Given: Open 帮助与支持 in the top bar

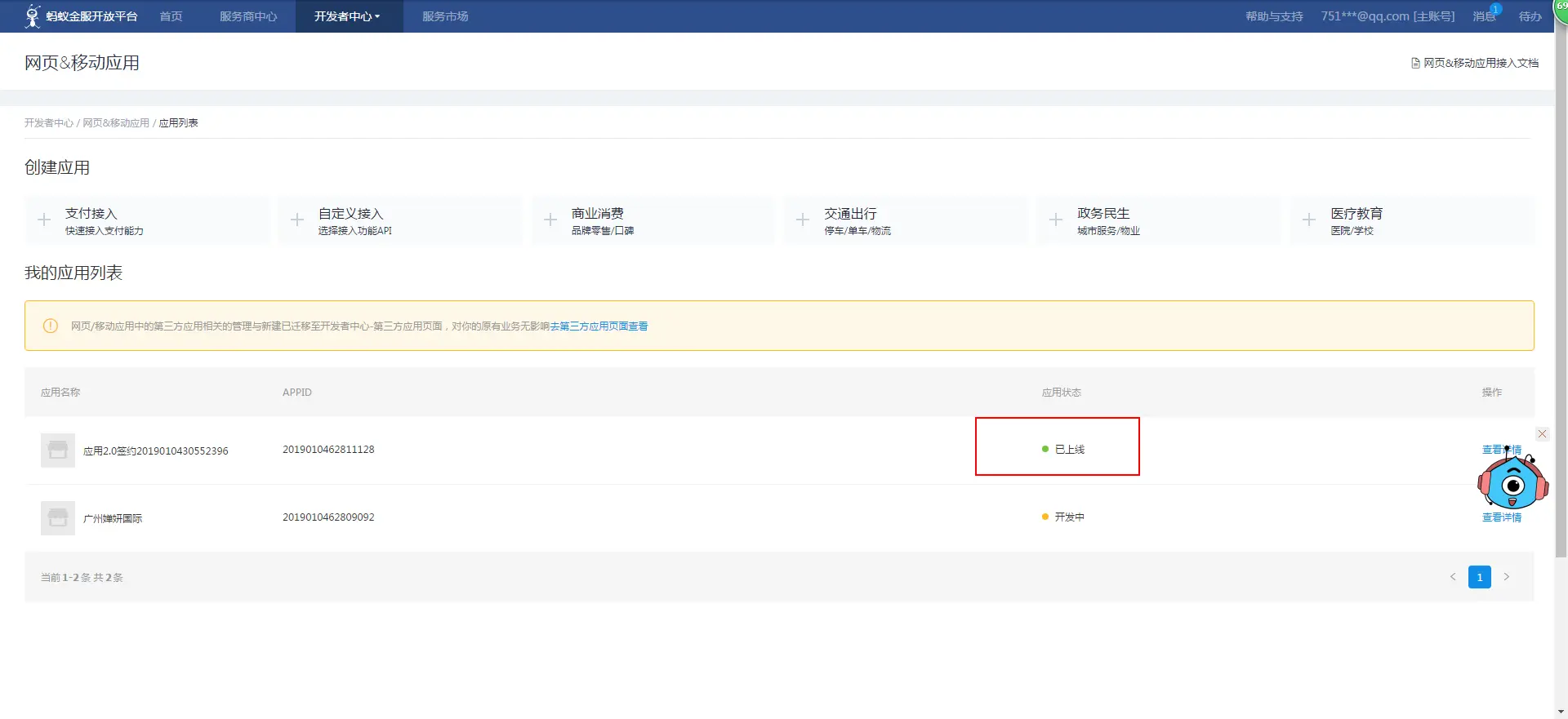Looking at the screenshot, I should point(1274,16).
